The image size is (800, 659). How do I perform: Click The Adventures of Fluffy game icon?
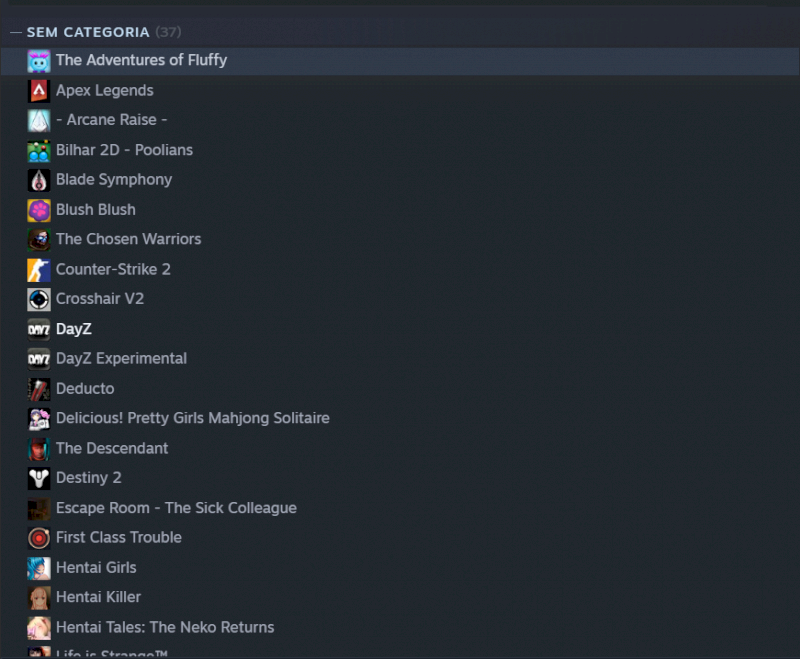point(39,61)
